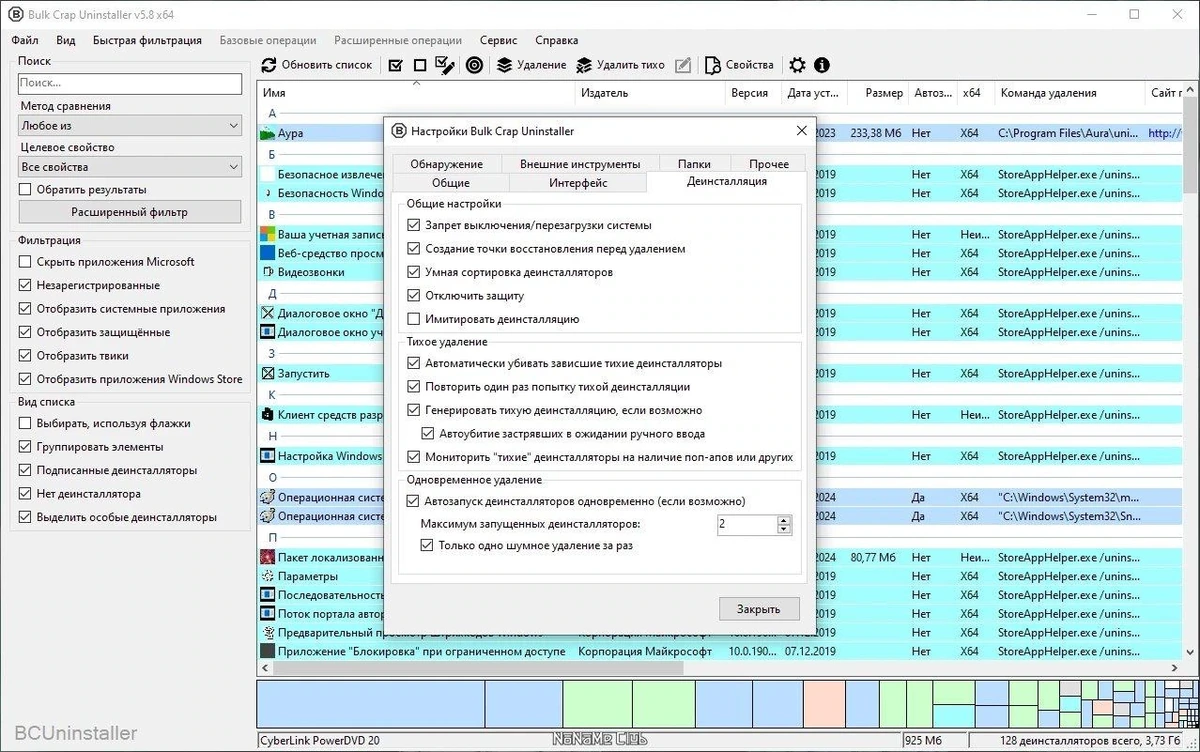Decrease the maximum running uninstallers spinner
The height and width of the screenshot is (752, 1200).
point(784,529)
